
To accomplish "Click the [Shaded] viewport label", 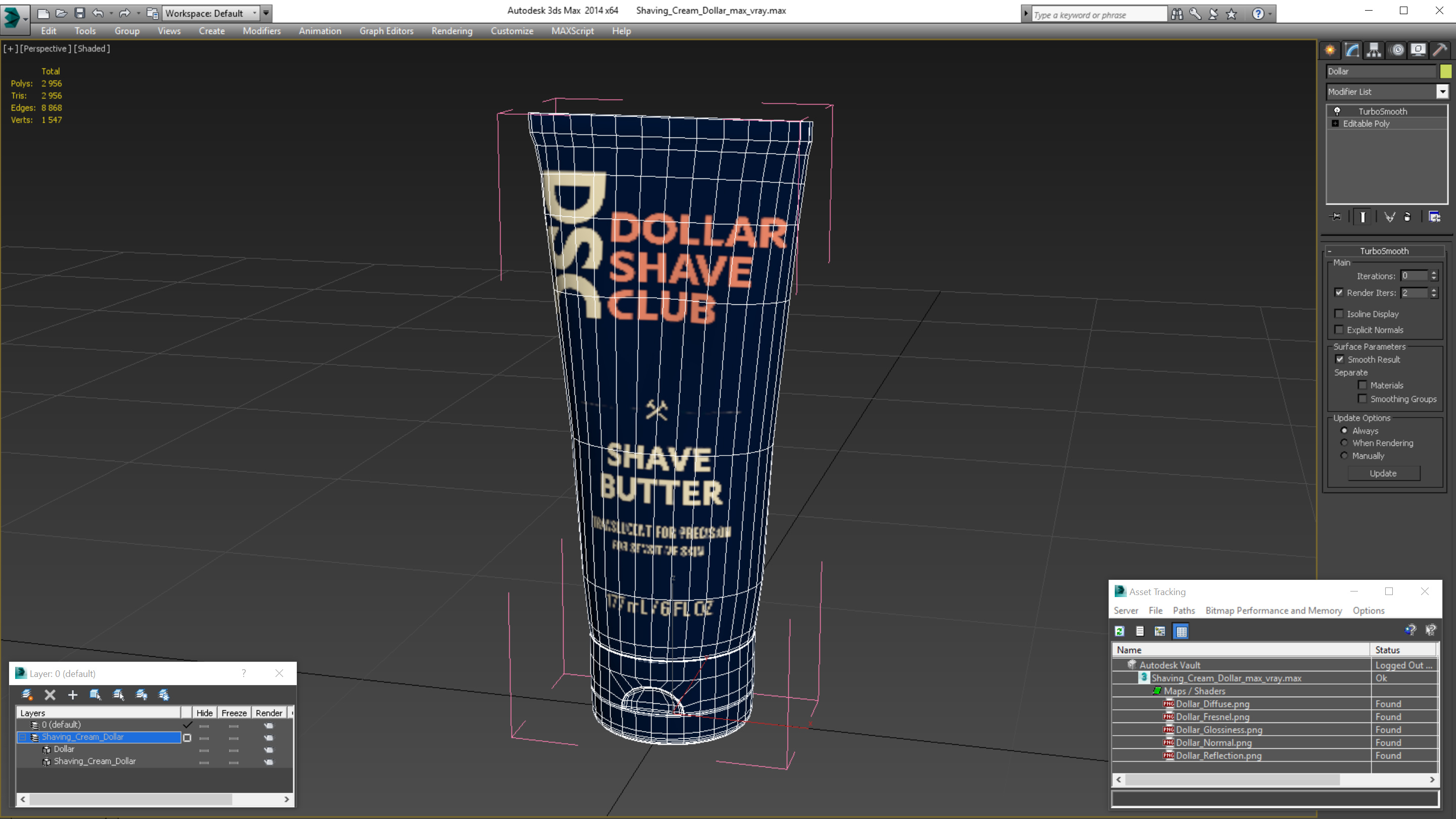I will point(92,49).
